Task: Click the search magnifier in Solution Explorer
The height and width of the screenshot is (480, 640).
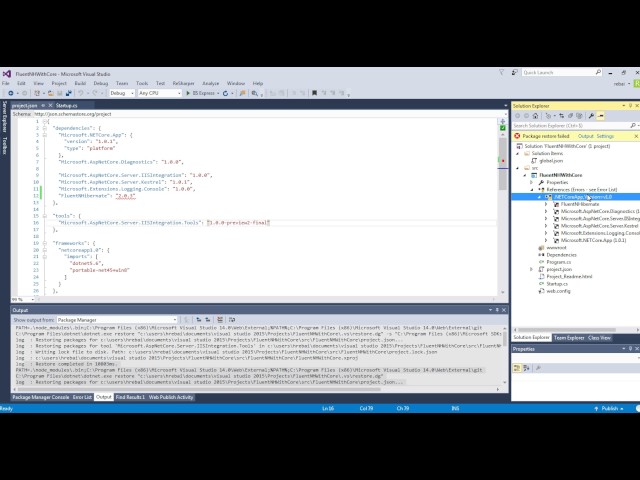Action: [x=633, y=126]
